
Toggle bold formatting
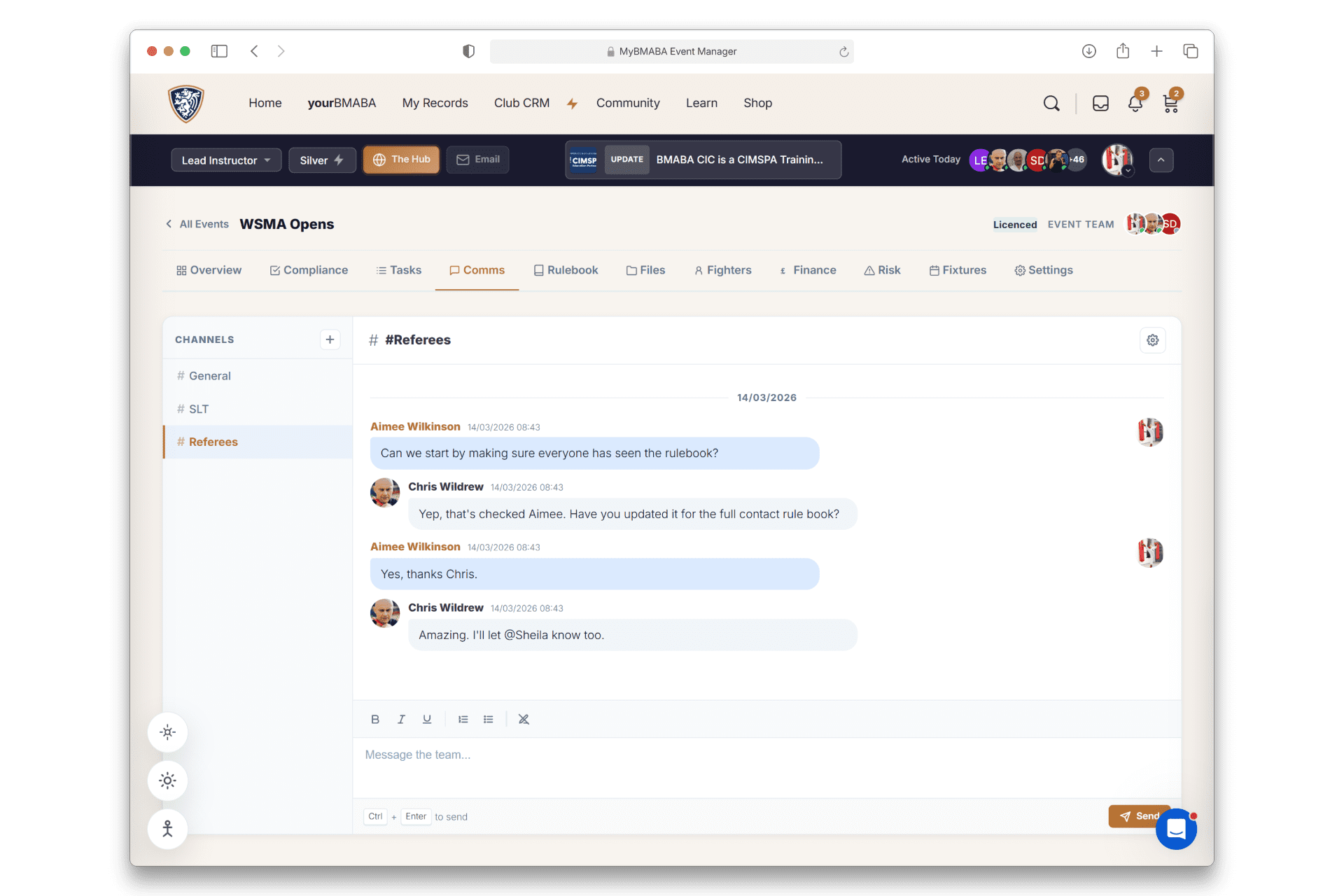coord(375,719)
